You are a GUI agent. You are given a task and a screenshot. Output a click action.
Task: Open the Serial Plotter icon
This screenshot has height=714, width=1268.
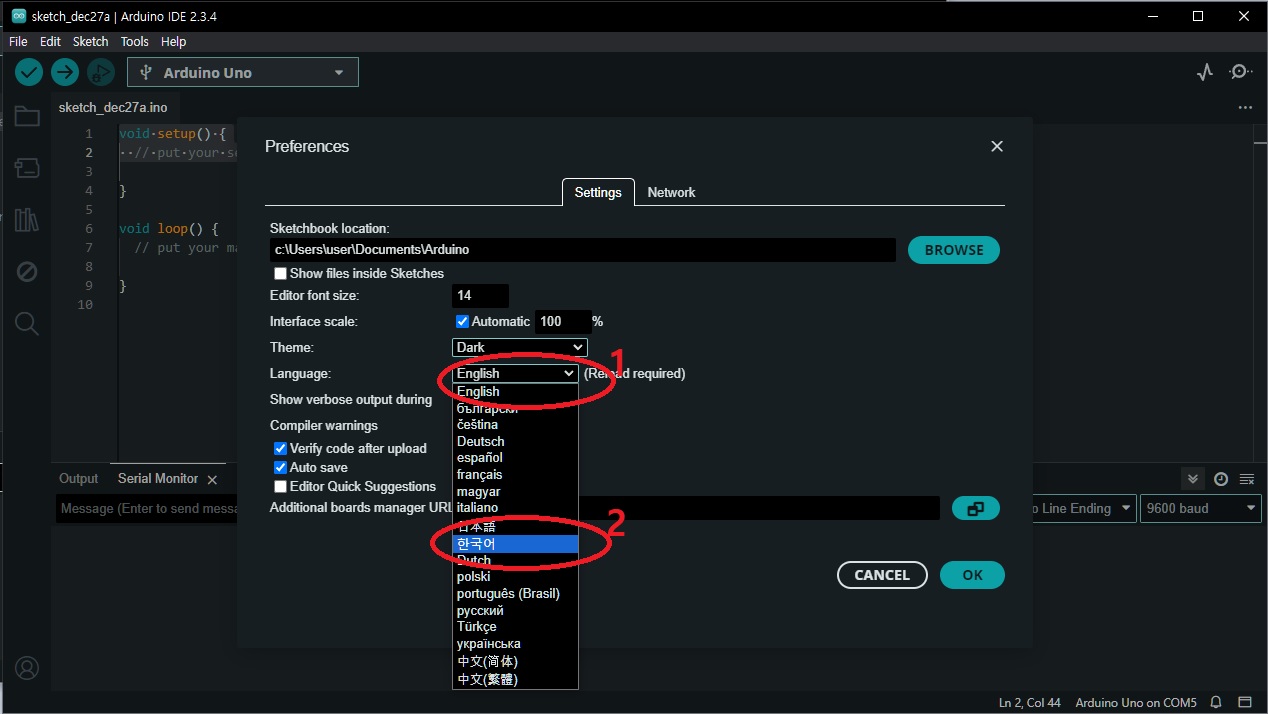click(1205, 72)
